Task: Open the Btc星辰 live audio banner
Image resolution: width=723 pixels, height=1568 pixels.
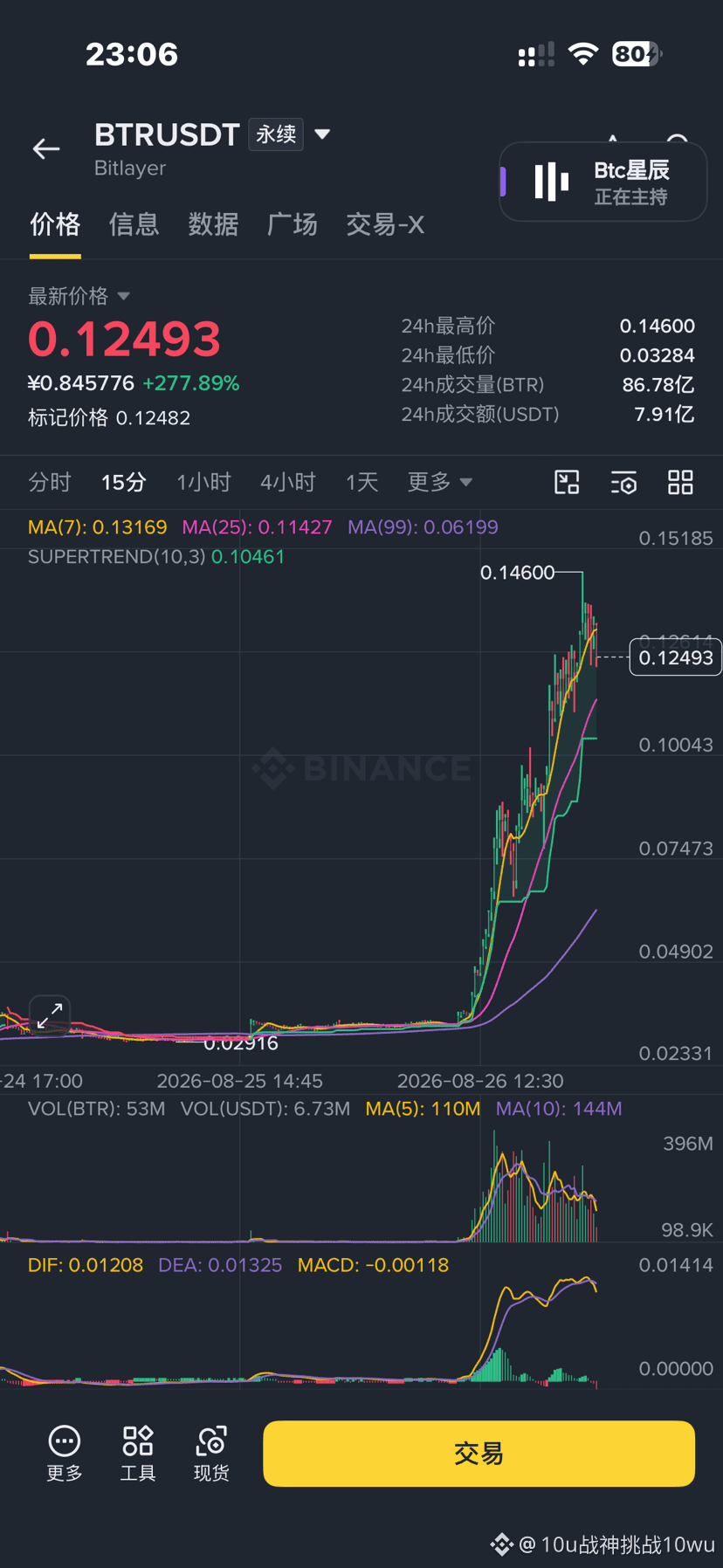Action: (602, 182)
